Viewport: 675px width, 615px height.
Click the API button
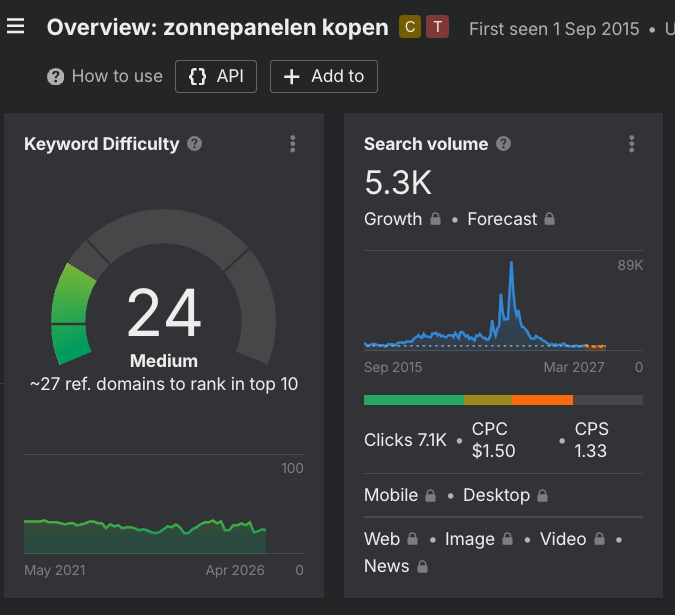pyautogui.click(x=216, y=77)
